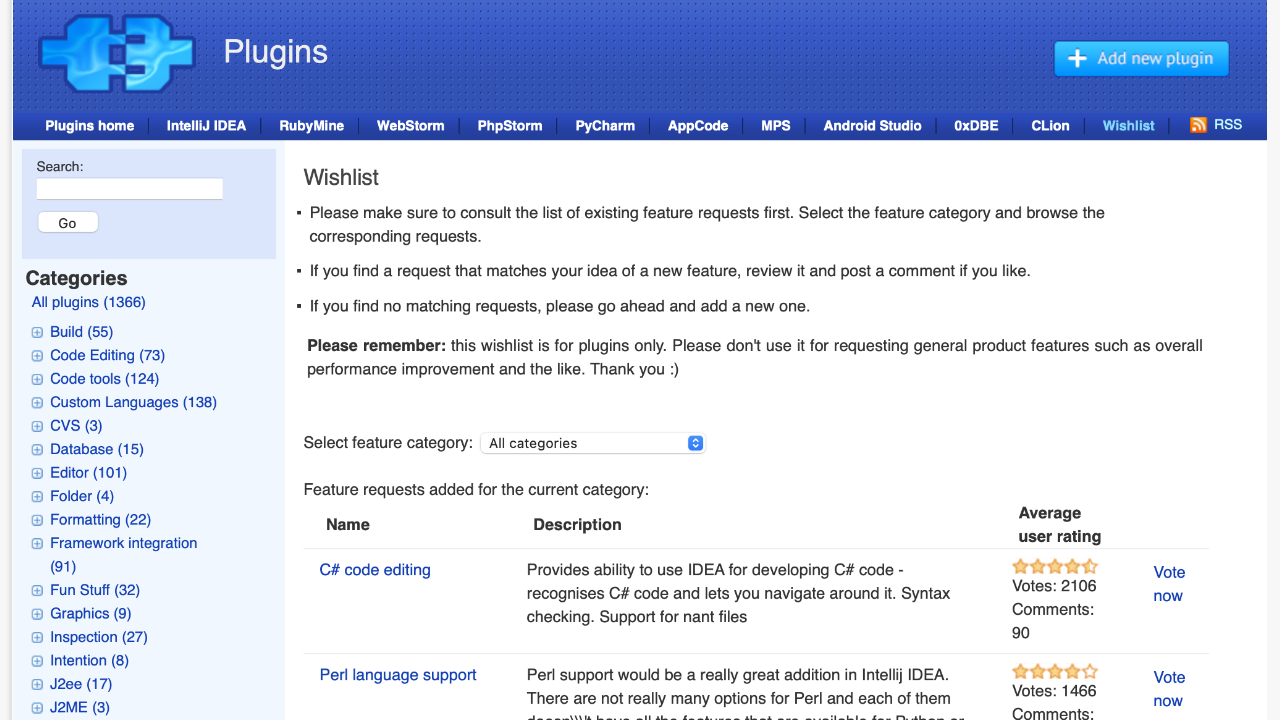Click the RSS link text

1228,125
